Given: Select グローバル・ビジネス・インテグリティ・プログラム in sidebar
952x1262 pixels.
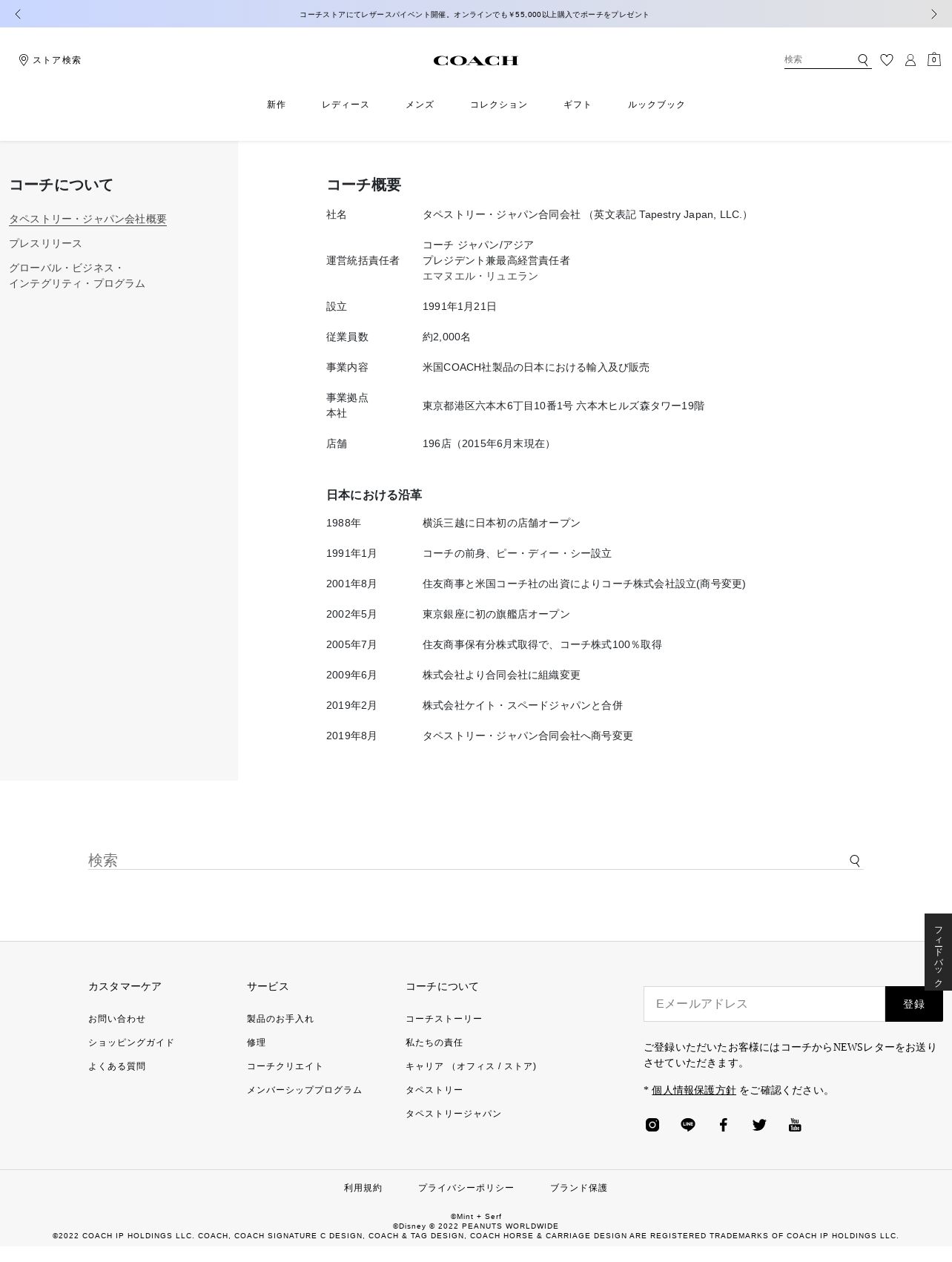Looking at the screenshot, I should 77,275.
